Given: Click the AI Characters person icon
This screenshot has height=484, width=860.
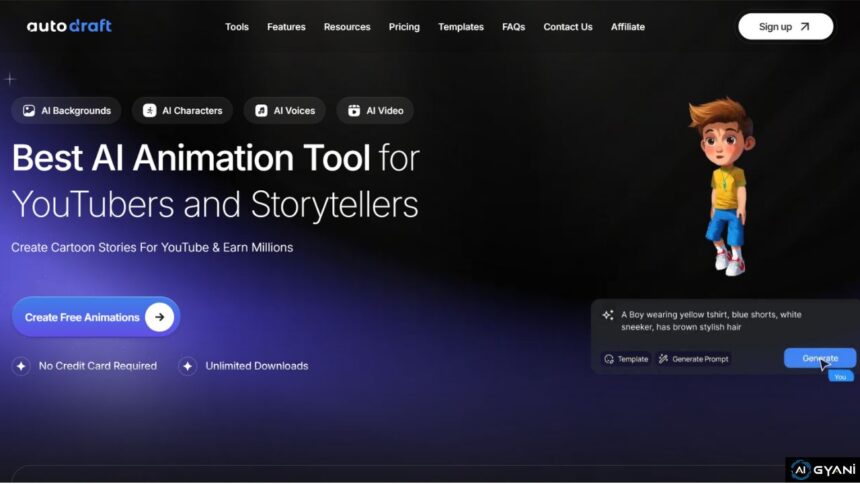Looking at the screenshot, I should coord(149,111).
